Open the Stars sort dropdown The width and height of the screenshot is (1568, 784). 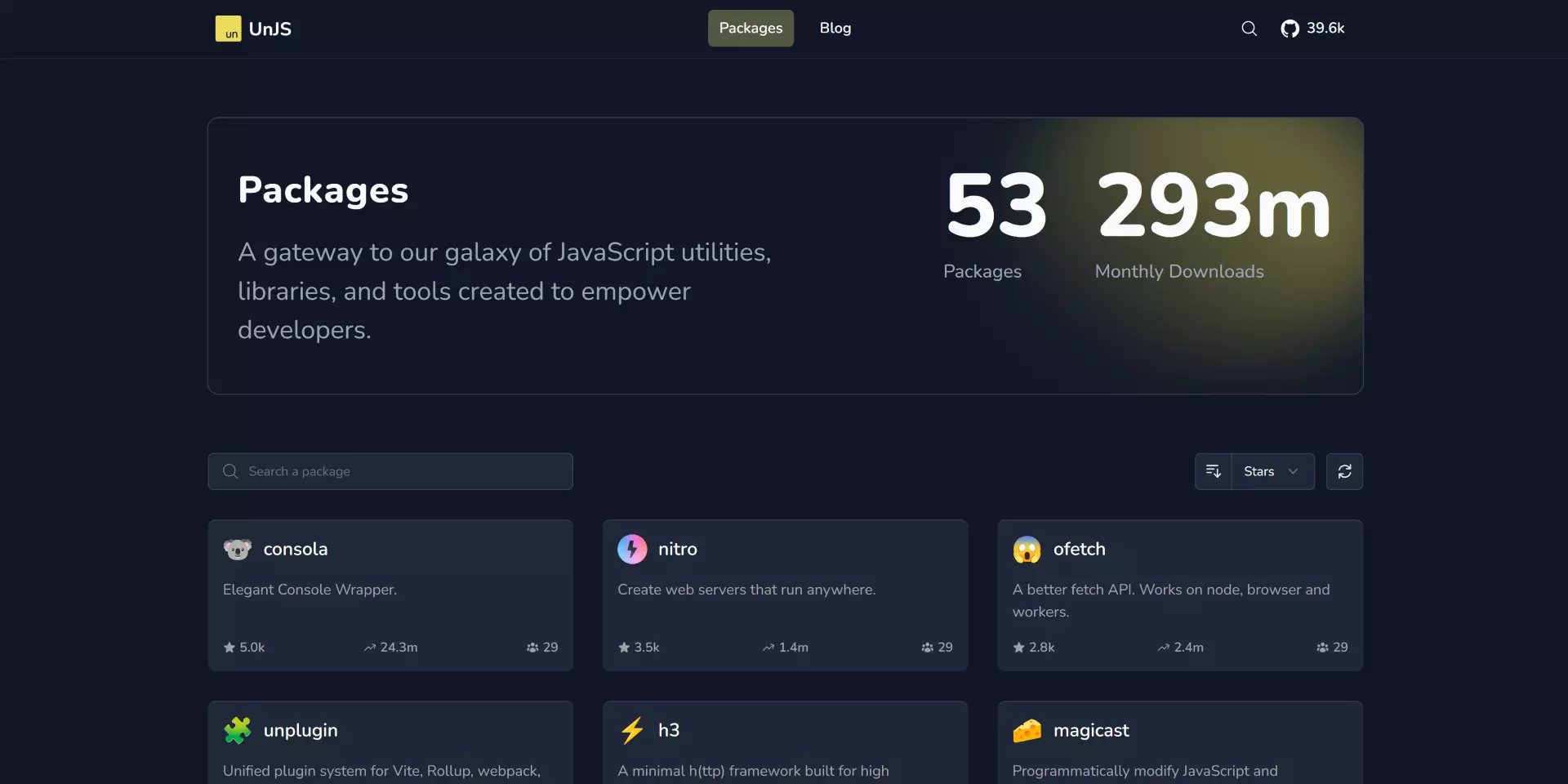point(1261,471)
